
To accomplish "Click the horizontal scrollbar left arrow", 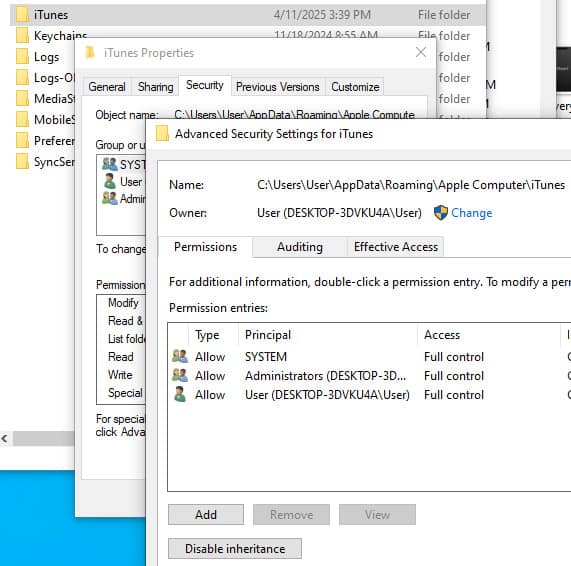I will pos(5,439).
